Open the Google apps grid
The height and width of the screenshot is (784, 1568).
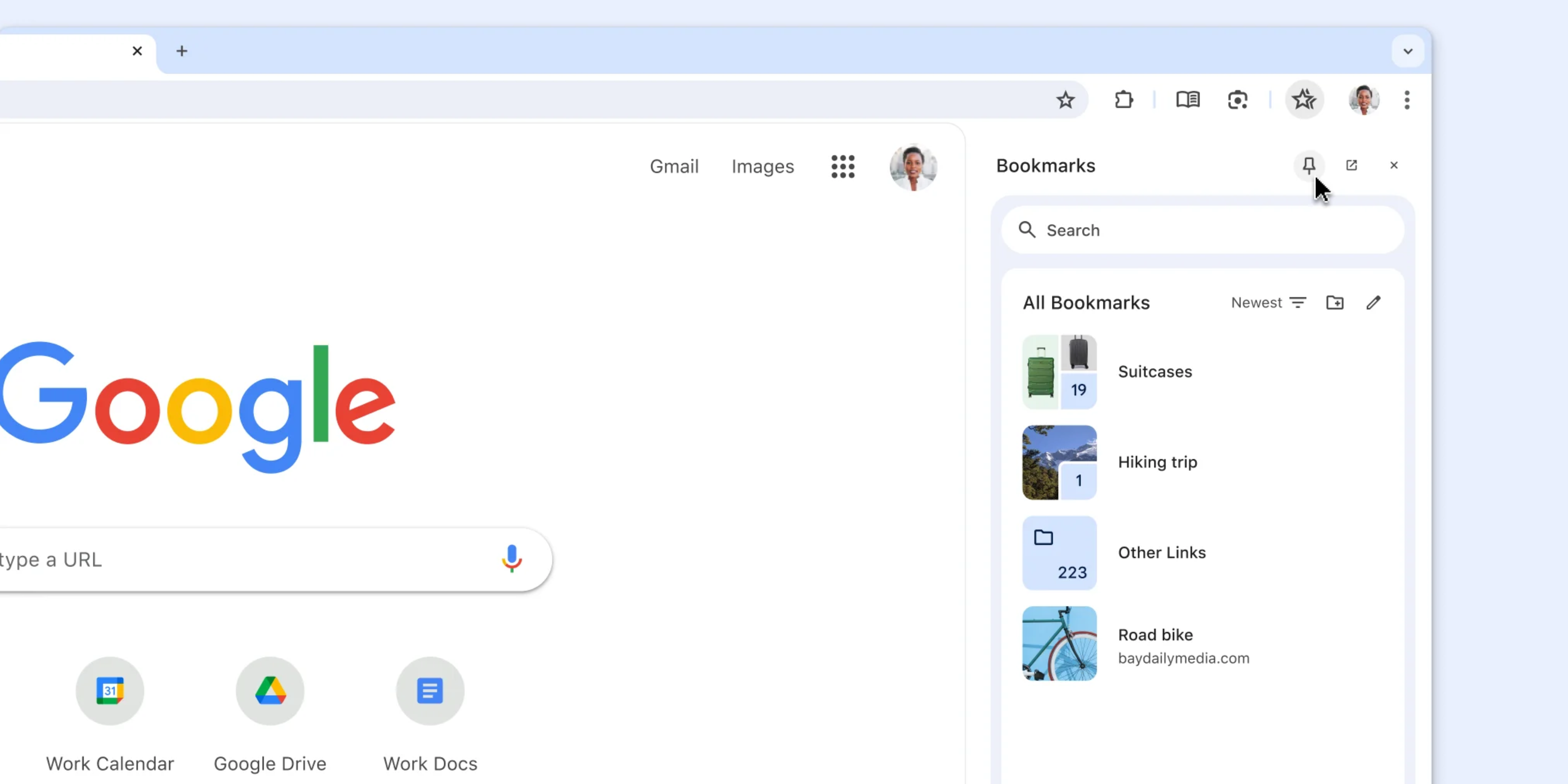point(843,166)
